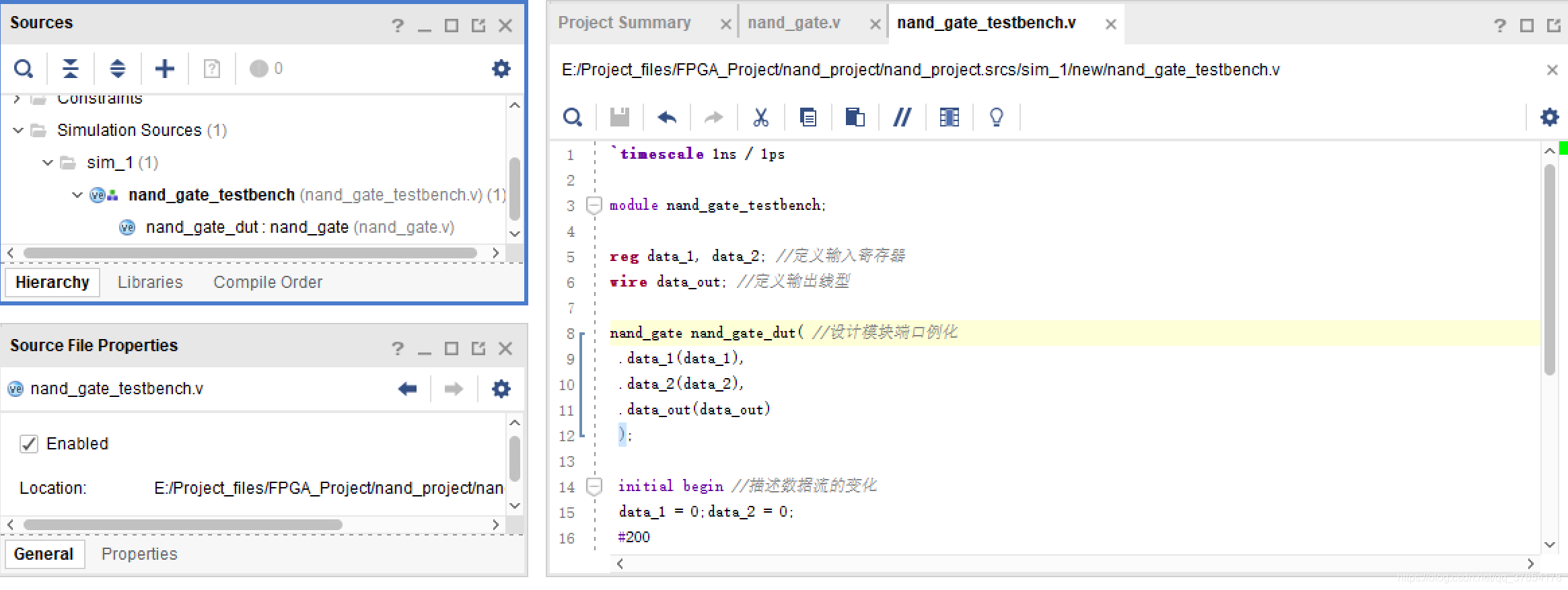Search within the code editor
The width and height of the screenshot is (1568, 590).
pyautogui.click(x=573, y=117)
